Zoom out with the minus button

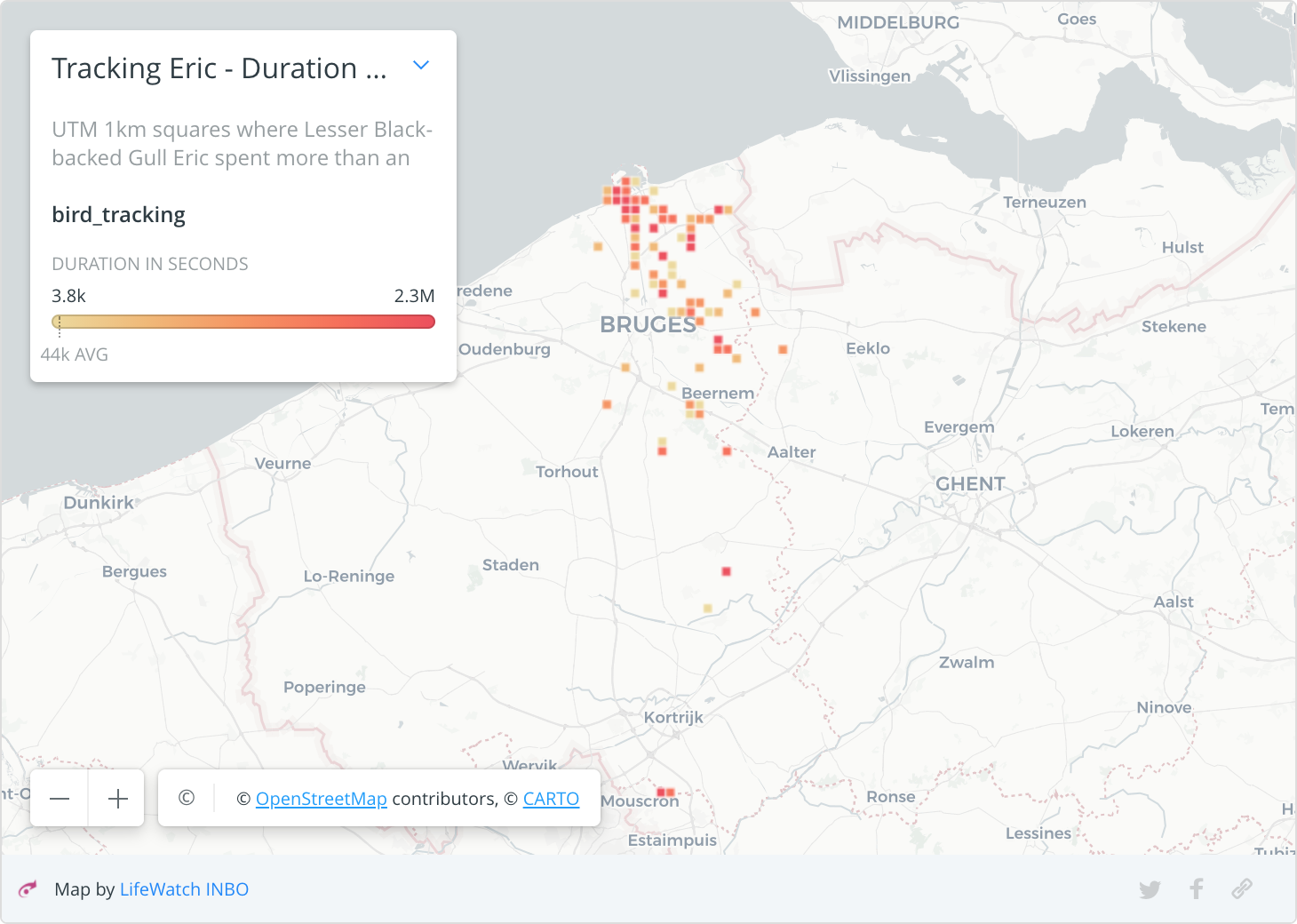[x=60, y=798]
